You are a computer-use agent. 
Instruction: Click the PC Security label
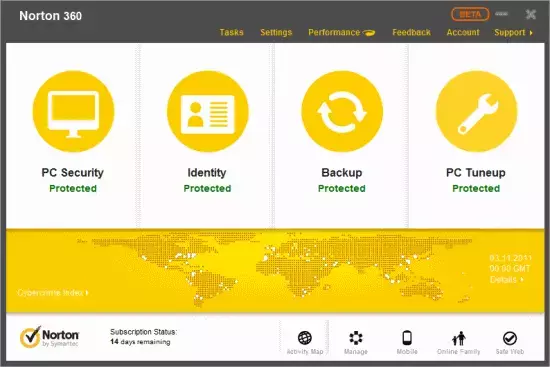tap(73, 173)
